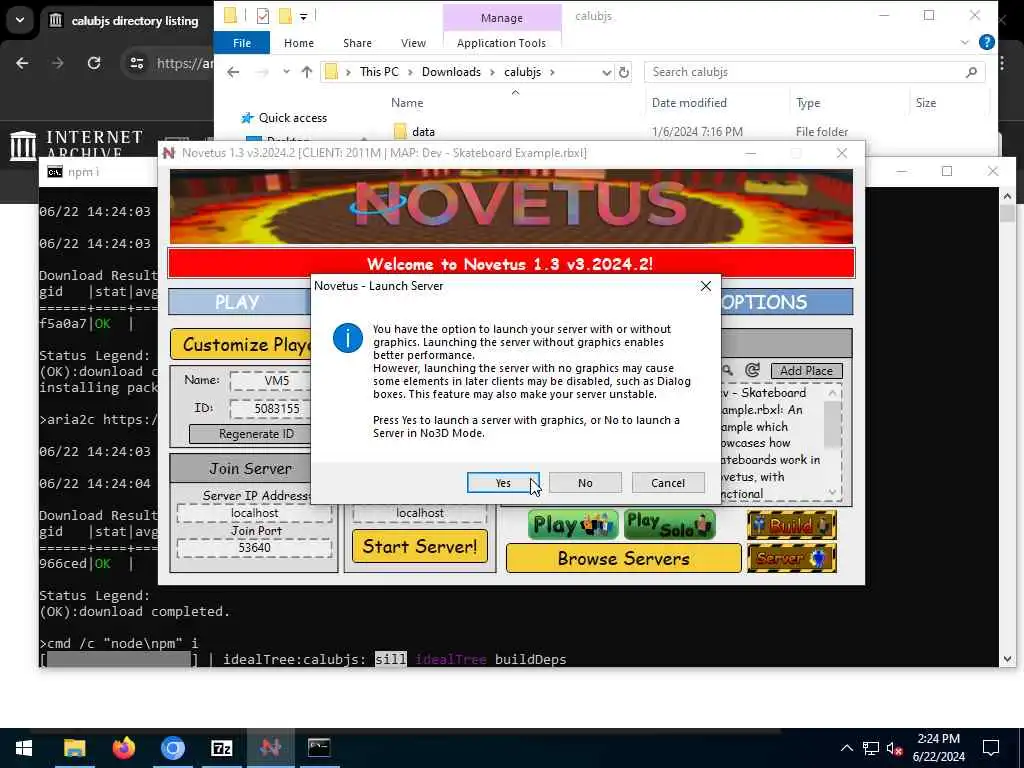Click This PC in address breadcrumb
The width and height of the screenshot is (1024, 768).
[x=379, y=72]
